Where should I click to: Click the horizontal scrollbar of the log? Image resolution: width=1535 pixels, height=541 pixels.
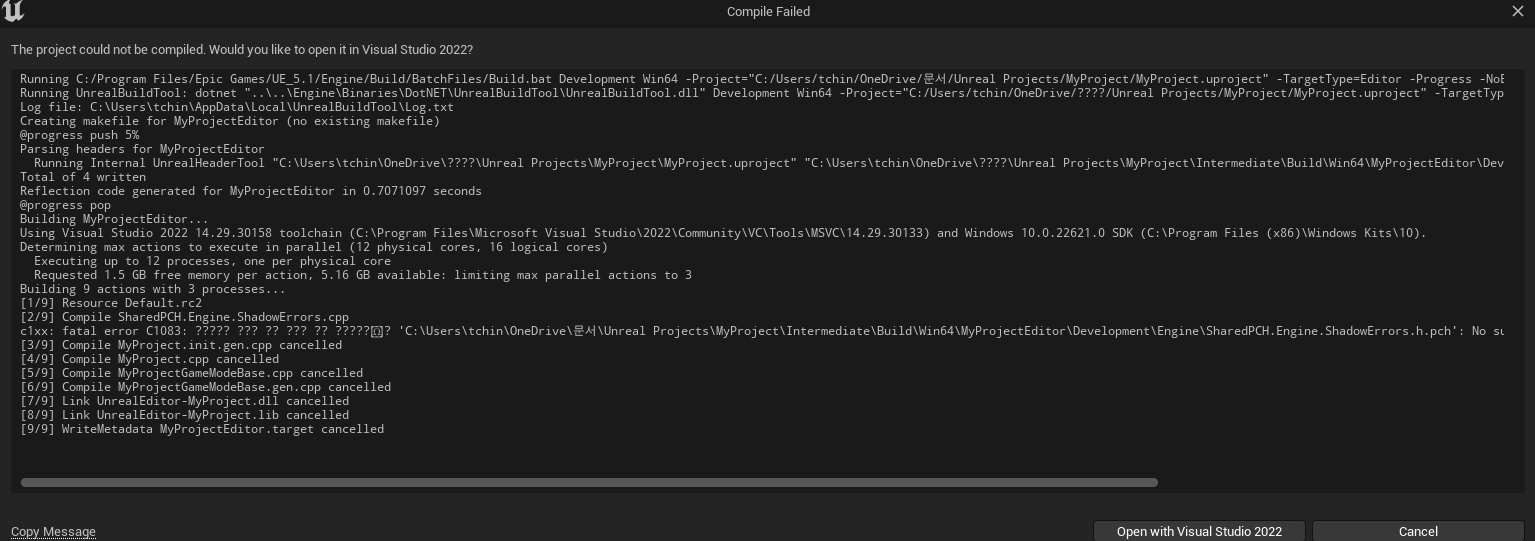pyautogui.click(x=589, y=482)
